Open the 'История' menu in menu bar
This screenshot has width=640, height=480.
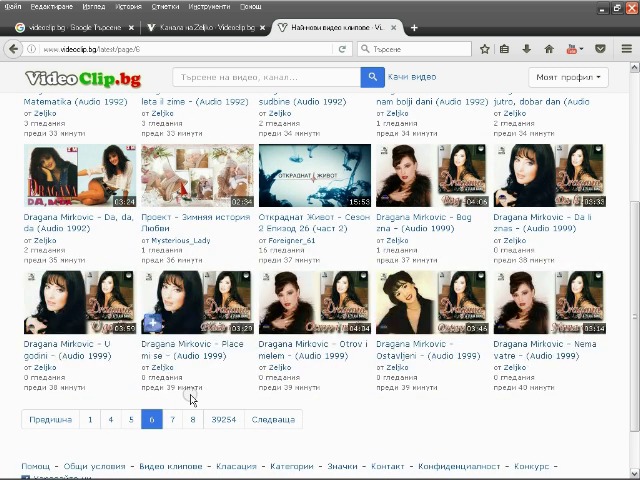(129, 6)
